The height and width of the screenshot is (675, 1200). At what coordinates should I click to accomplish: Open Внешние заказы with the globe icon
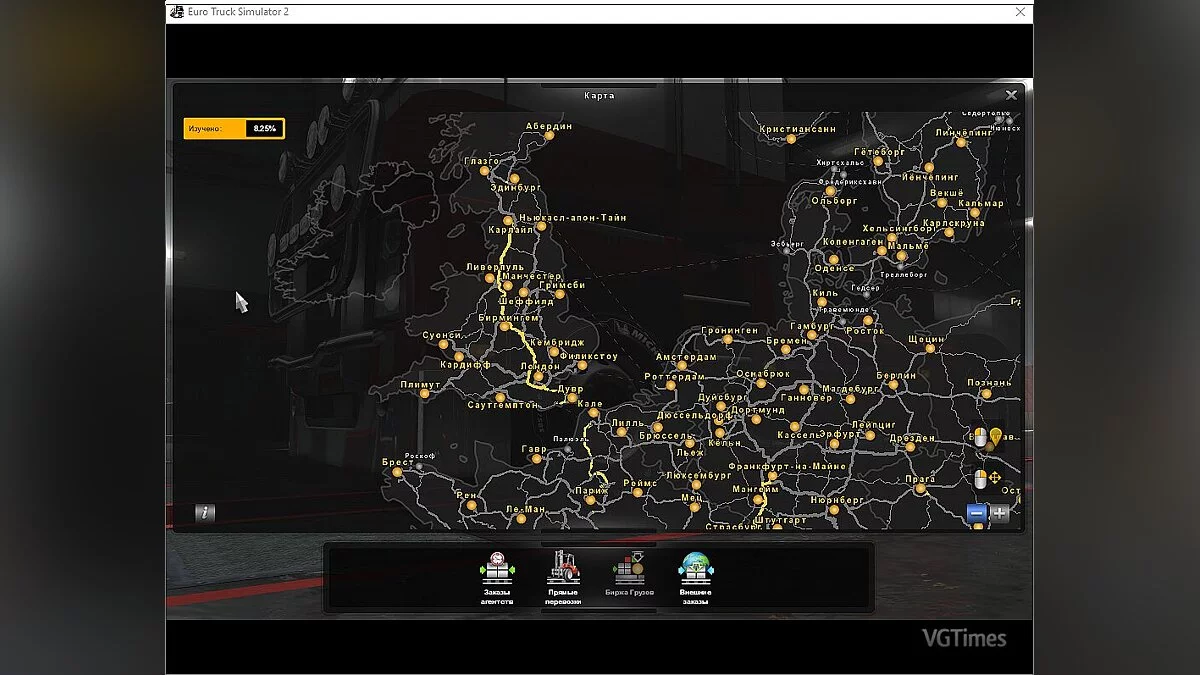[x=697, y=567]
